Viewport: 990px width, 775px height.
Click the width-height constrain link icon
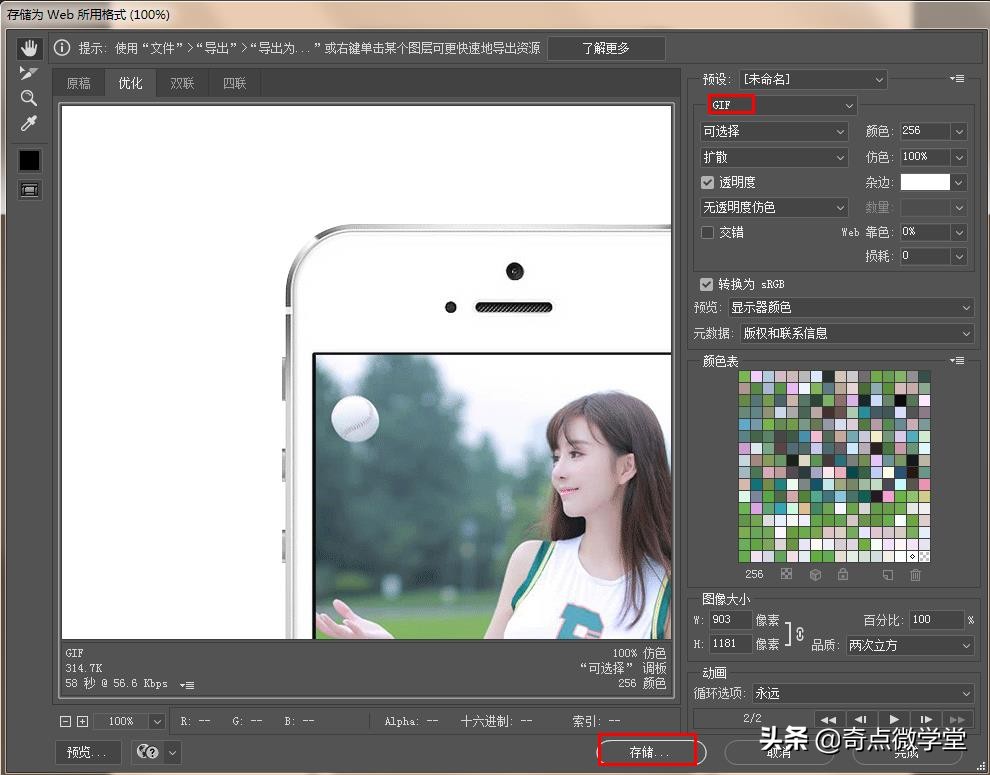click(799, 633)
